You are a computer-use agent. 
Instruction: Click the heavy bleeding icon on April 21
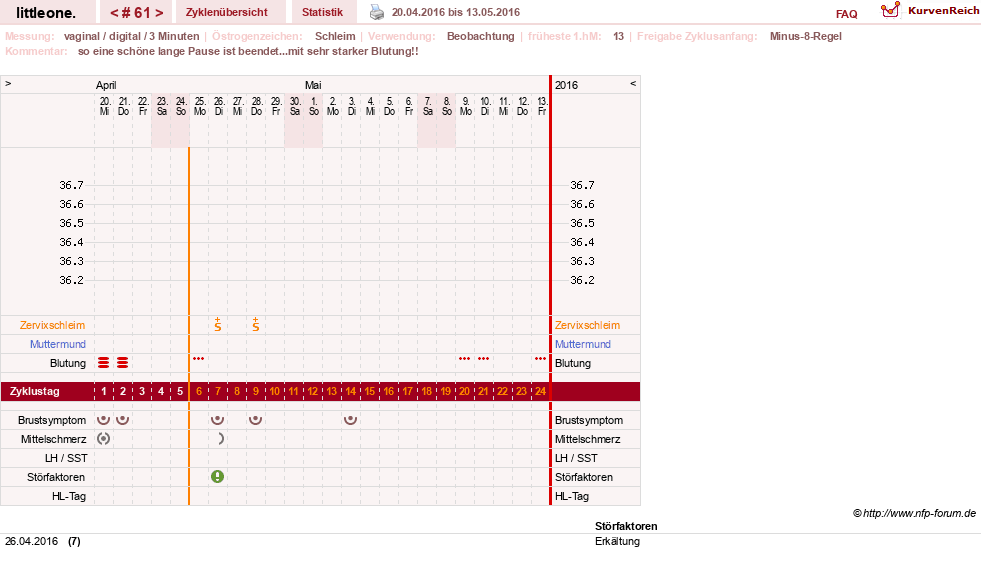[x=123, y=363]
